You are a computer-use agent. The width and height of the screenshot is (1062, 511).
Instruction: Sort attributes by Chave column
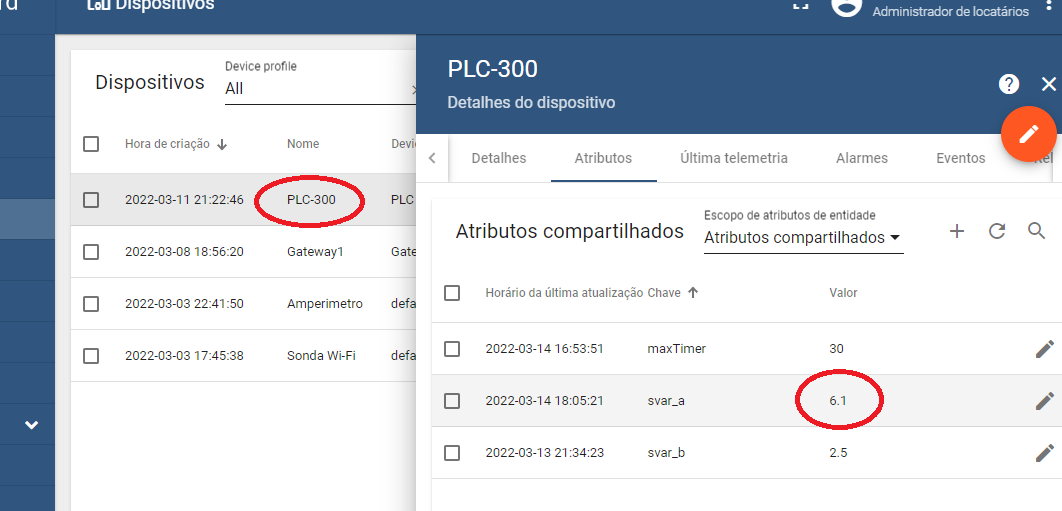(x=673, y=293)
